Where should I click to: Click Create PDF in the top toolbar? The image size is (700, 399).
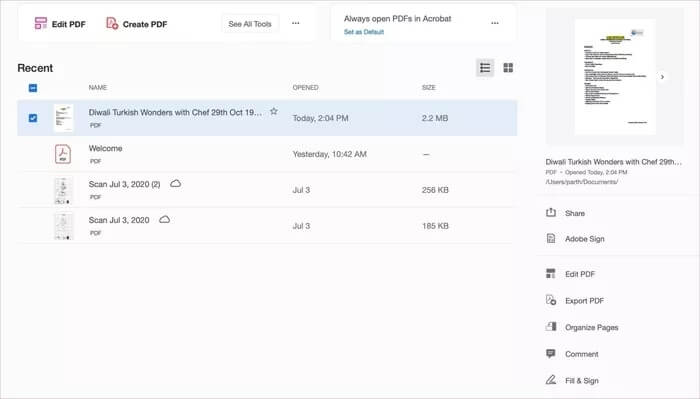tap(136, 24)
